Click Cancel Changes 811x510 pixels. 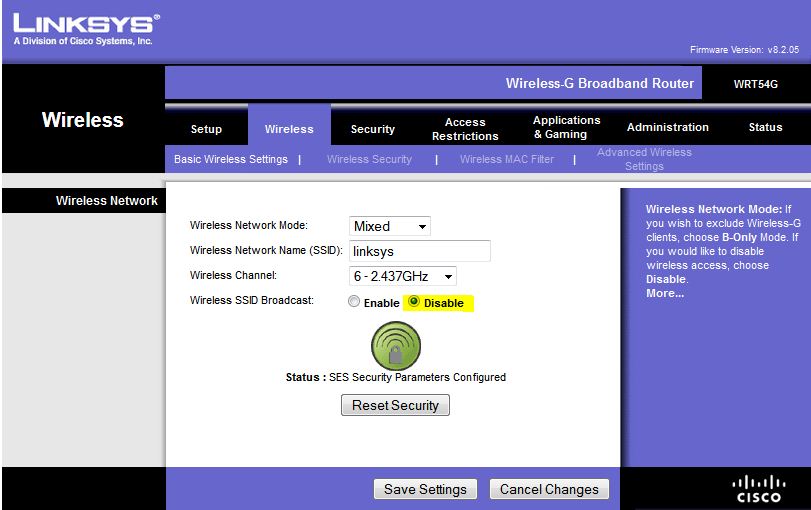(x=549, y=489)
